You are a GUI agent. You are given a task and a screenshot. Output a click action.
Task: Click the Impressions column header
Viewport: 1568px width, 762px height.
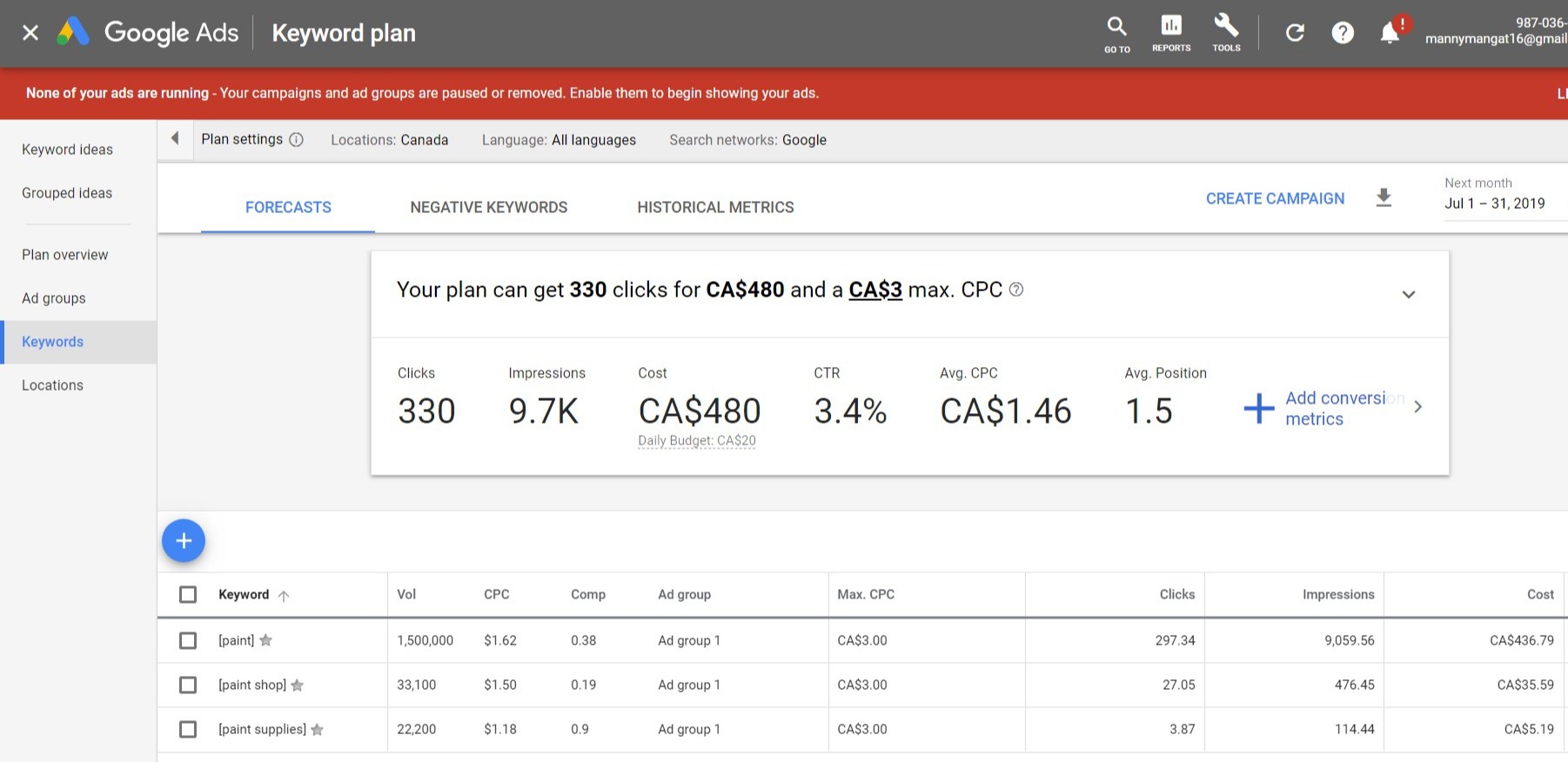coord(1338,594)
